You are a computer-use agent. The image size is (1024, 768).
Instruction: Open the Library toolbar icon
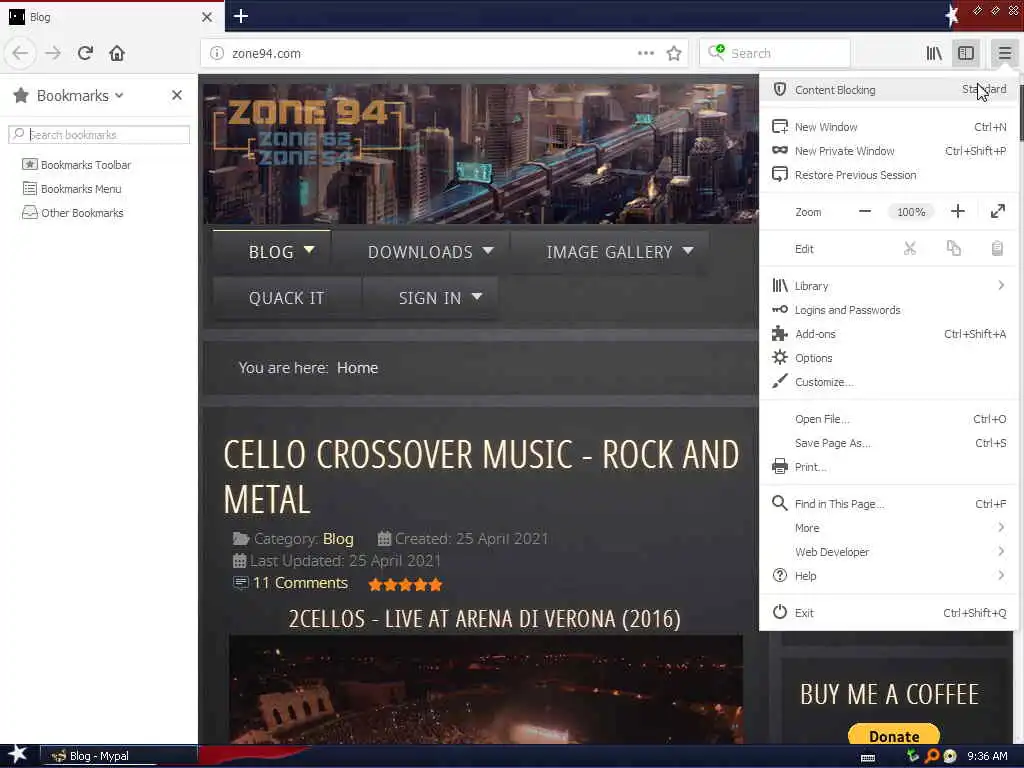point(934,53)
